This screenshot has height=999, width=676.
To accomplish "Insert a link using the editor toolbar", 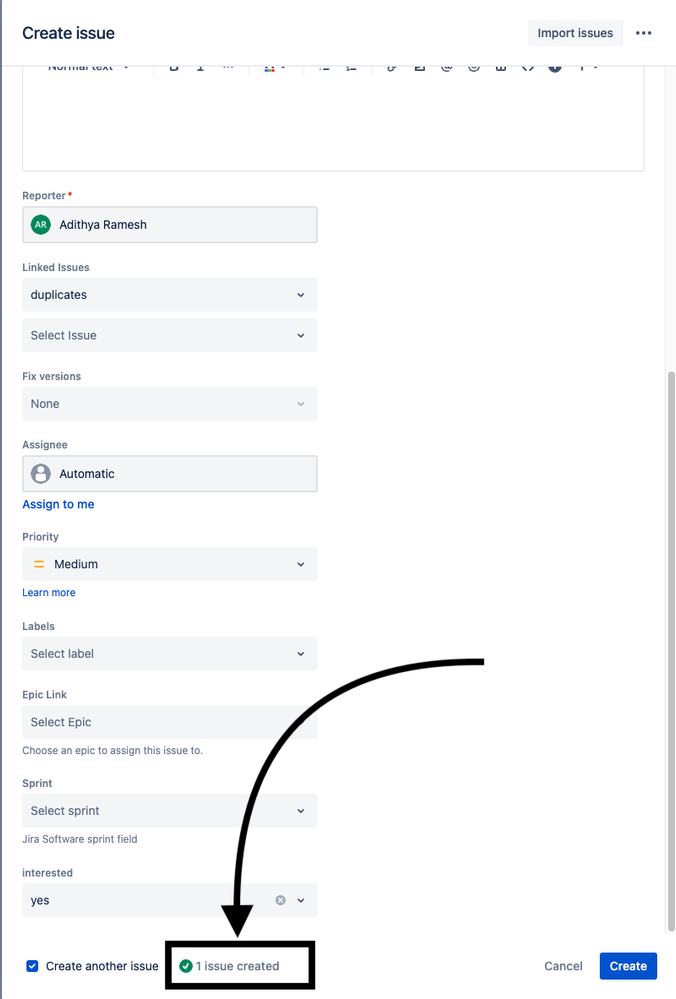I will pyautogui.click(x=391, y=67).
